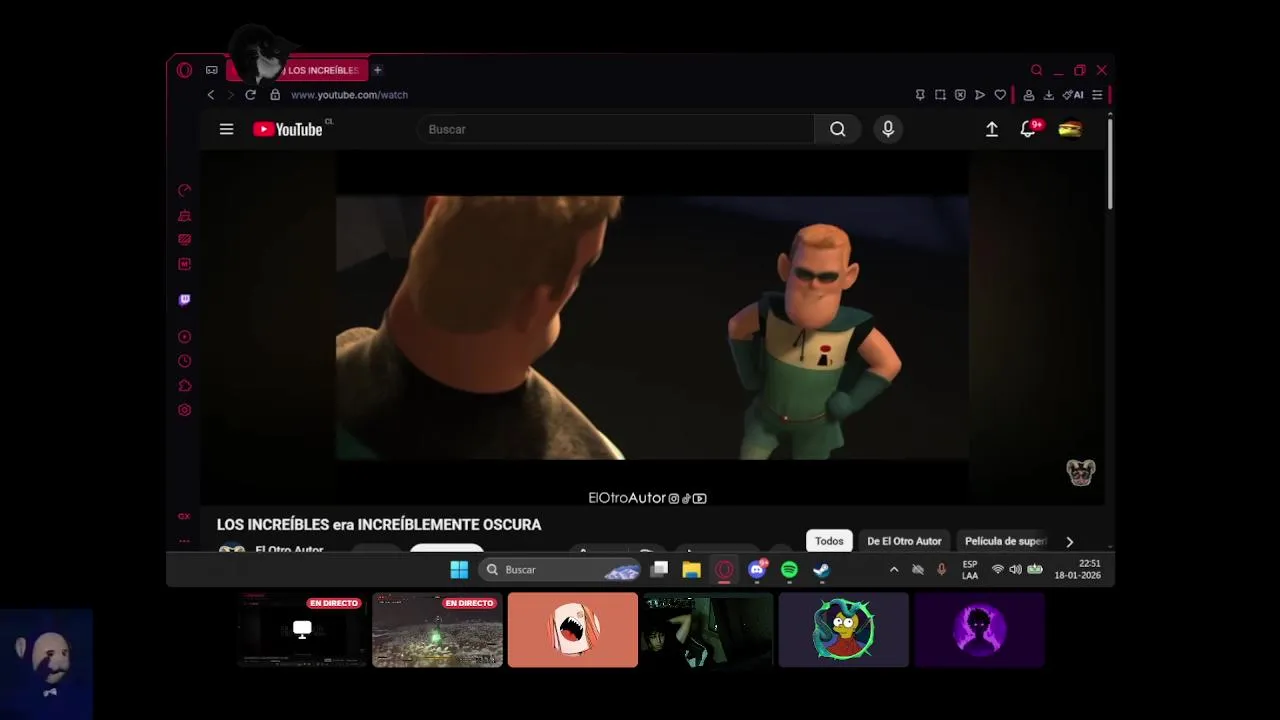
Task: Open the Aria AI assistant button
Action: point(1073,95)
